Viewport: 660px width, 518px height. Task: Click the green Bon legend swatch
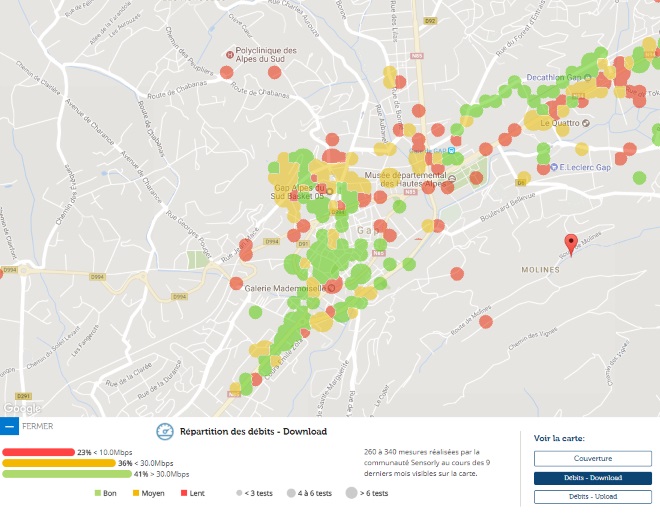click(x=98, y=493)
